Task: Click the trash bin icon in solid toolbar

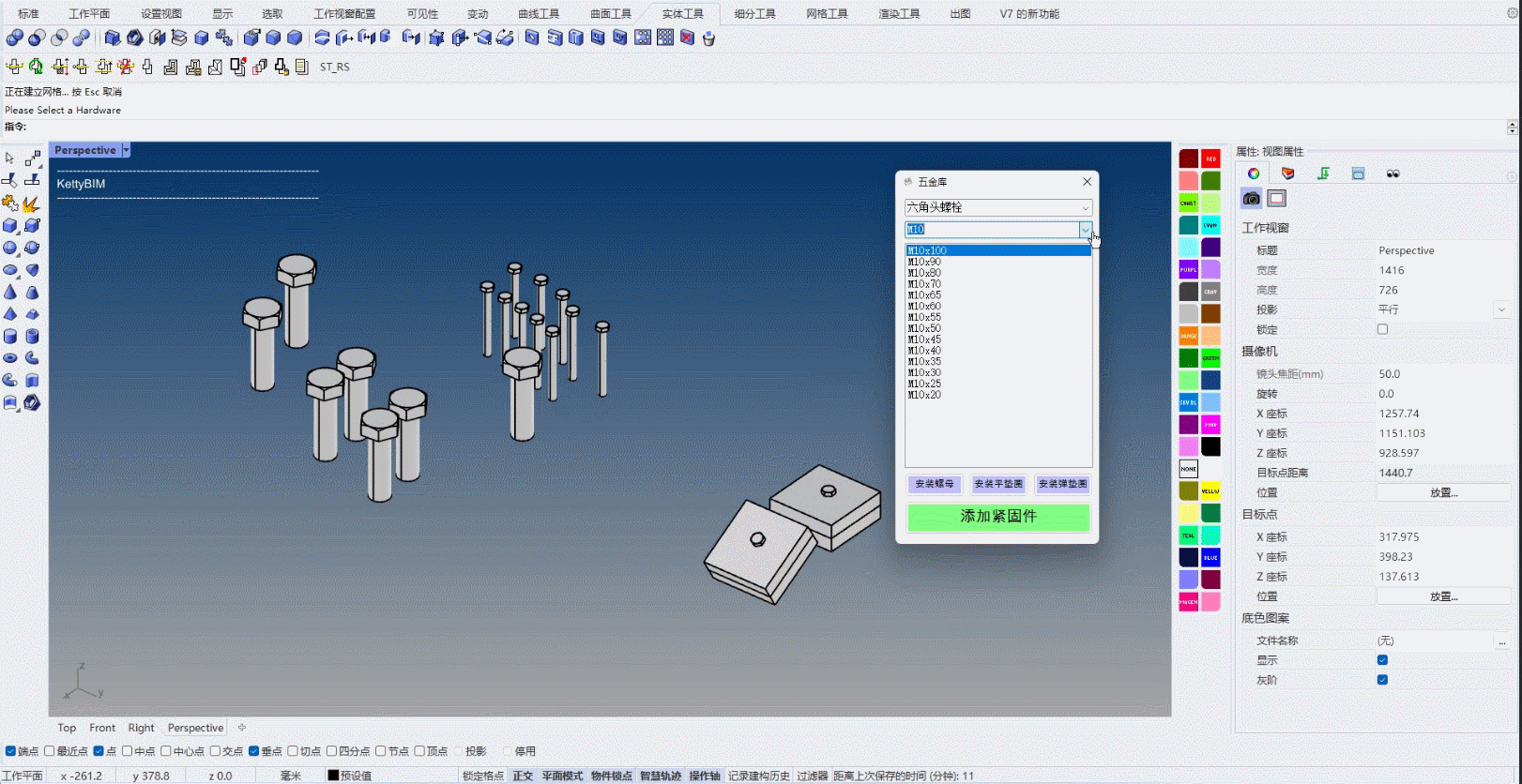Action: pos(708,38)
